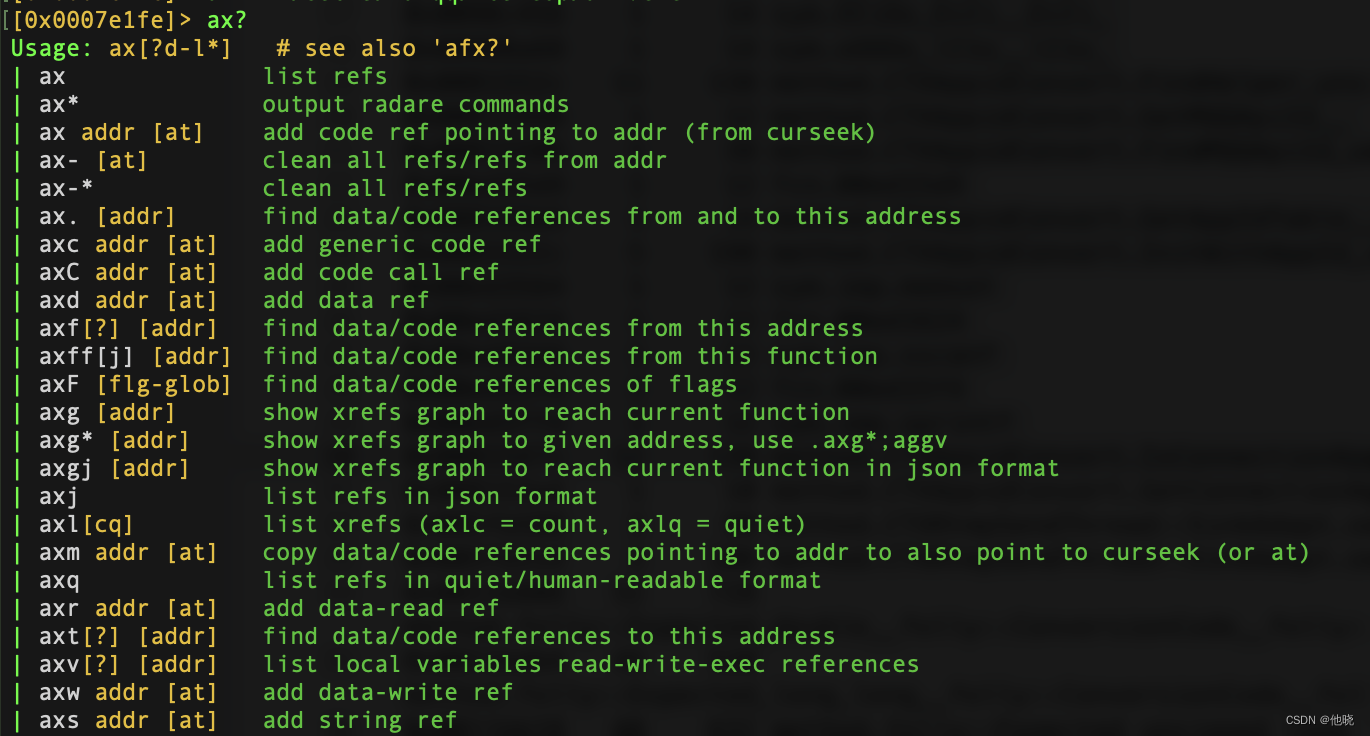This screenshot has width=1370, height=736.
Task: Click the 'axr' add data-read ref command
Action: pyautogui.click(x=59, y=608)
